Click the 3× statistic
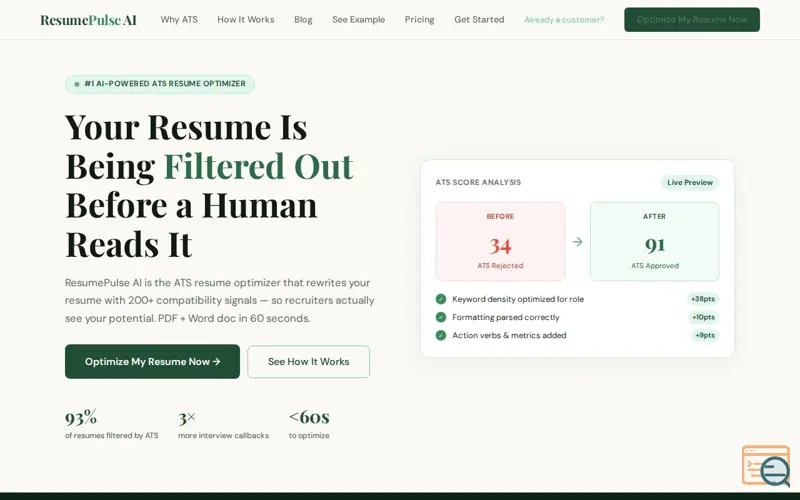The width and height of the screenshot is (800, 500). click(187, 418)
